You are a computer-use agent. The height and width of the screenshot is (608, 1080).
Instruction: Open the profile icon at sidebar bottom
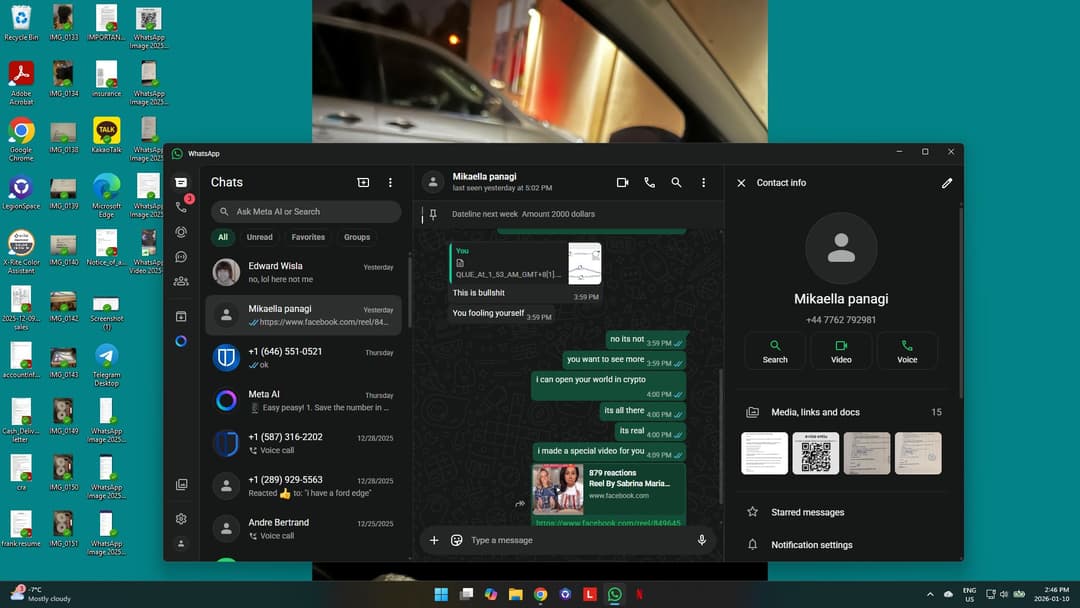point(181,544)
